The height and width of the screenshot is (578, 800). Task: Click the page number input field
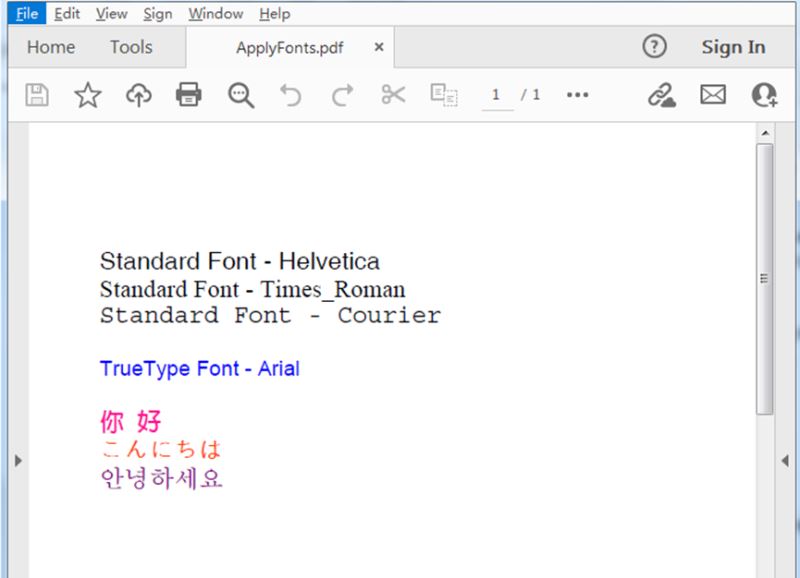[497, 95]
